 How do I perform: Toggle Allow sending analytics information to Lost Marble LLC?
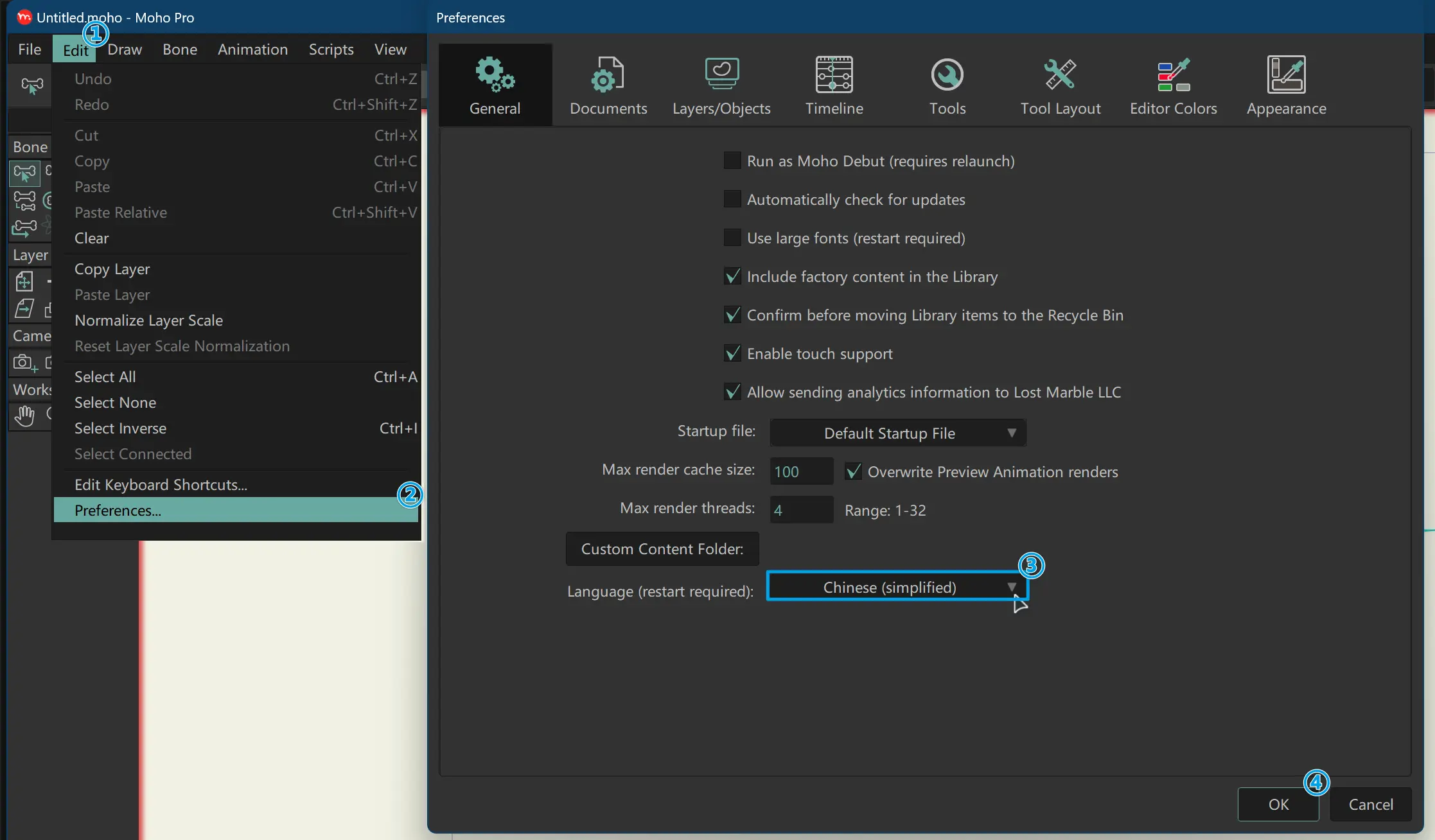[x=732, y=392]
